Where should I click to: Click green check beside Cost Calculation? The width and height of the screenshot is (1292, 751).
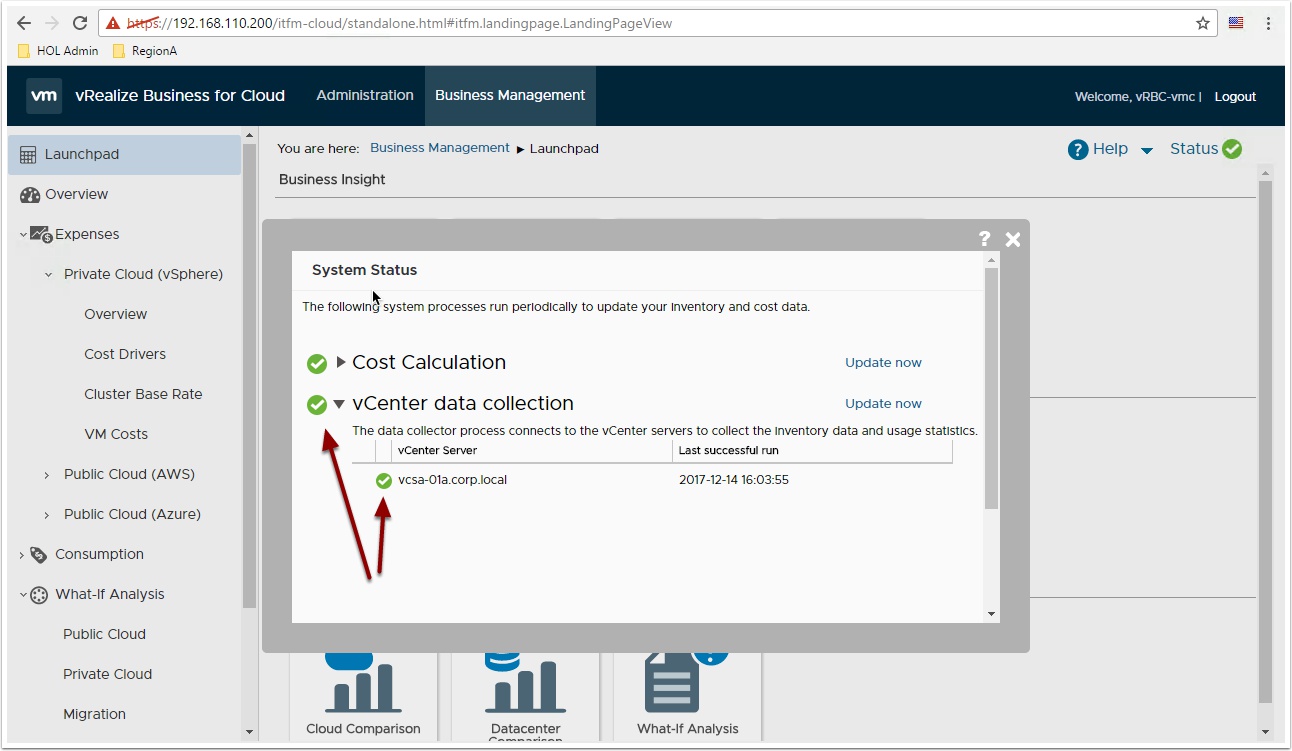(317, 363)
